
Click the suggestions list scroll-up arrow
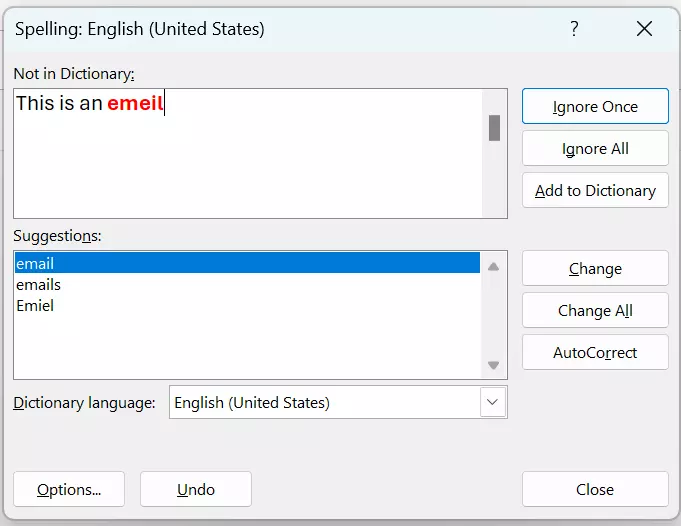tap(493, 267)
